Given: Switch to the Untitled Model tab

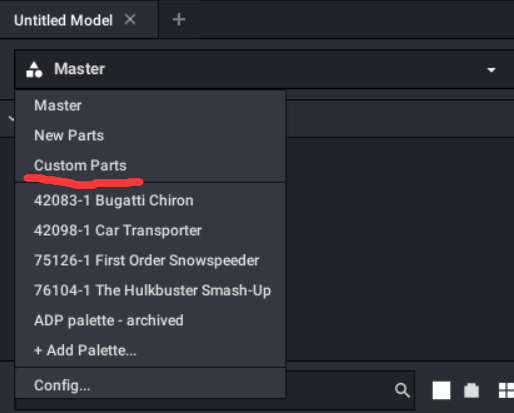Looking at the screenshot, I should point(63,20).
